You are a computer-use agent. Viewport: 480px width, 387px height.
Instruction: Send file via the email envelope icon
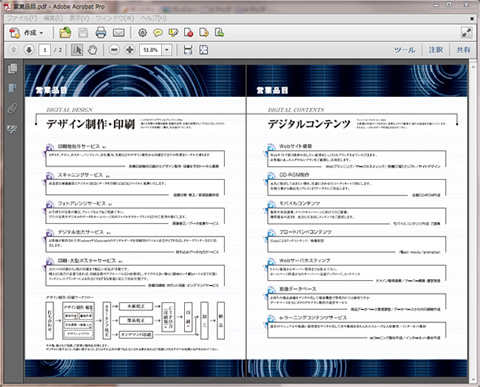point(119,33)
